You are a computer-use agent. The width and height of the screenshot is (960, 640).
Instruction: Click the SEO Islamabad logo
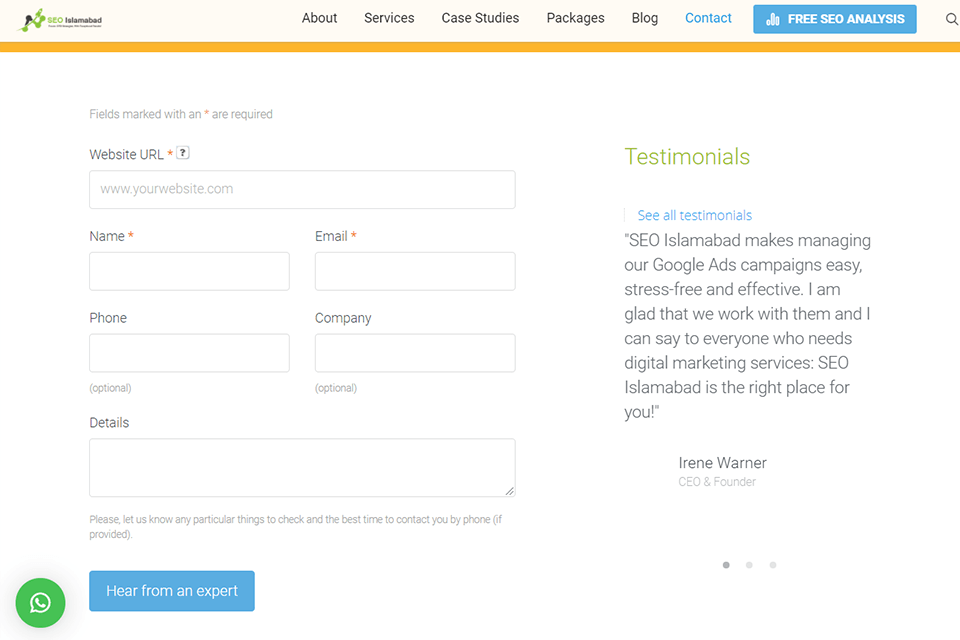[60, 20]
